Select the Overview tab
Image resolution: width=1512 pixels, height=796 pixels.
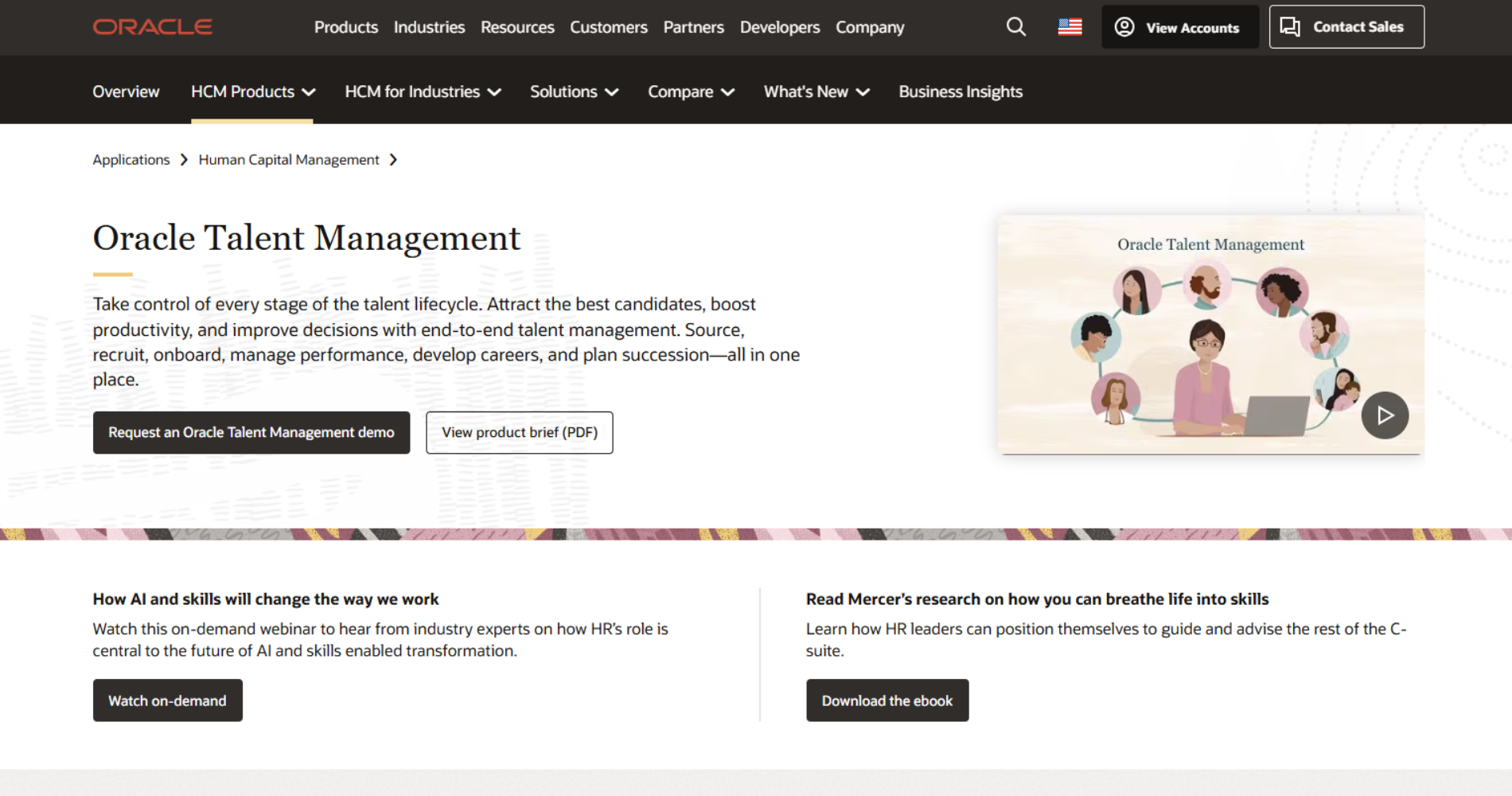[x=125, y=92]
